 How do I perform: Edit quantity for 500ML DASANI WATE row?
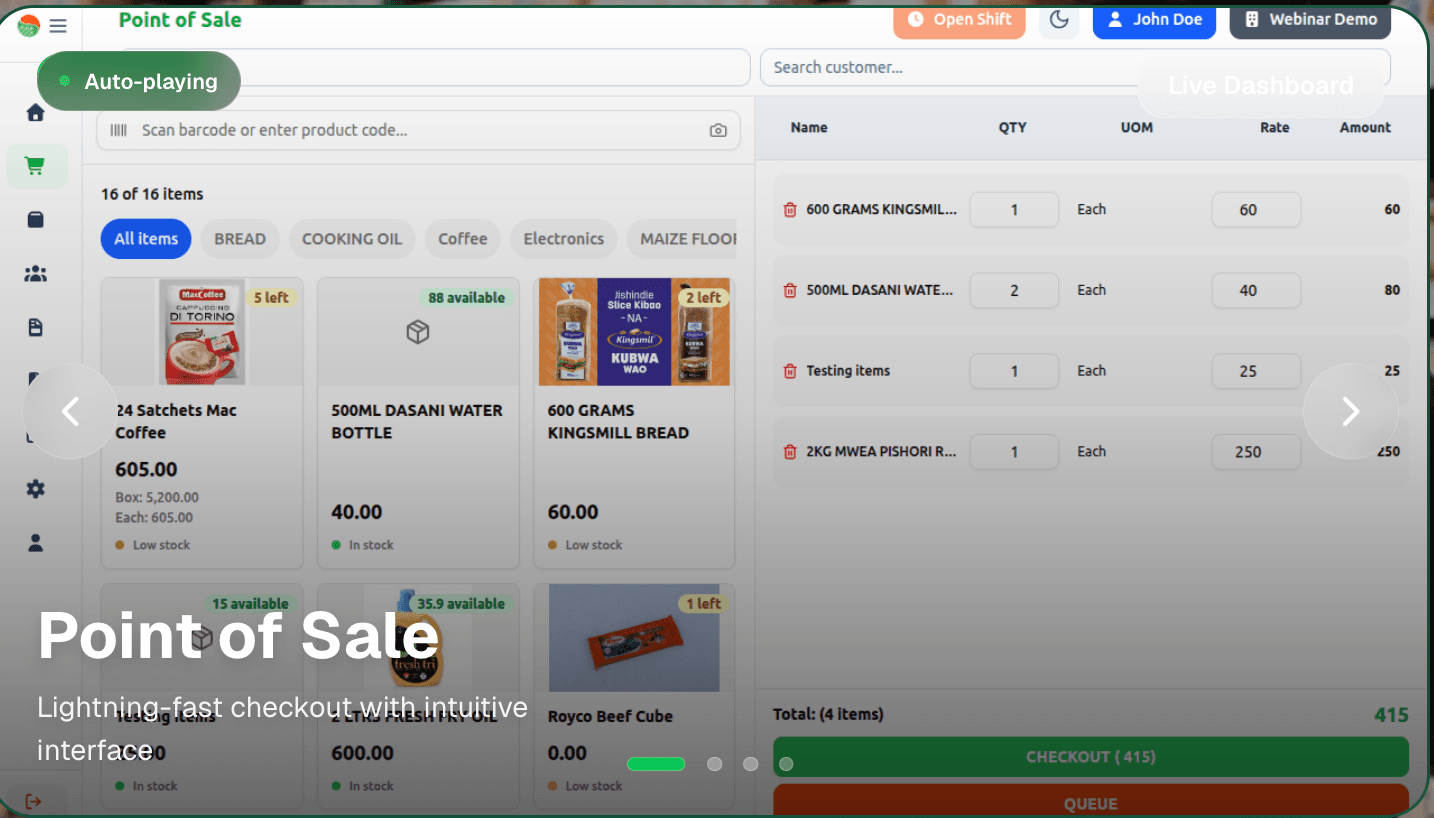click(x=1014, y=291)
